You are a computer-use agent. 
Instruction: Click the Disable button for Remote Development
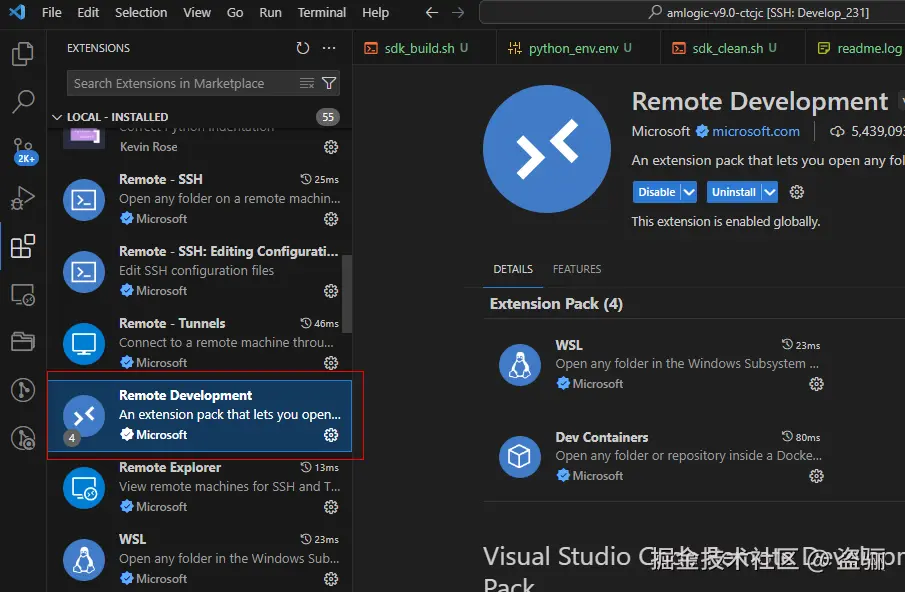pyautogui.click(x=658, y=191)
